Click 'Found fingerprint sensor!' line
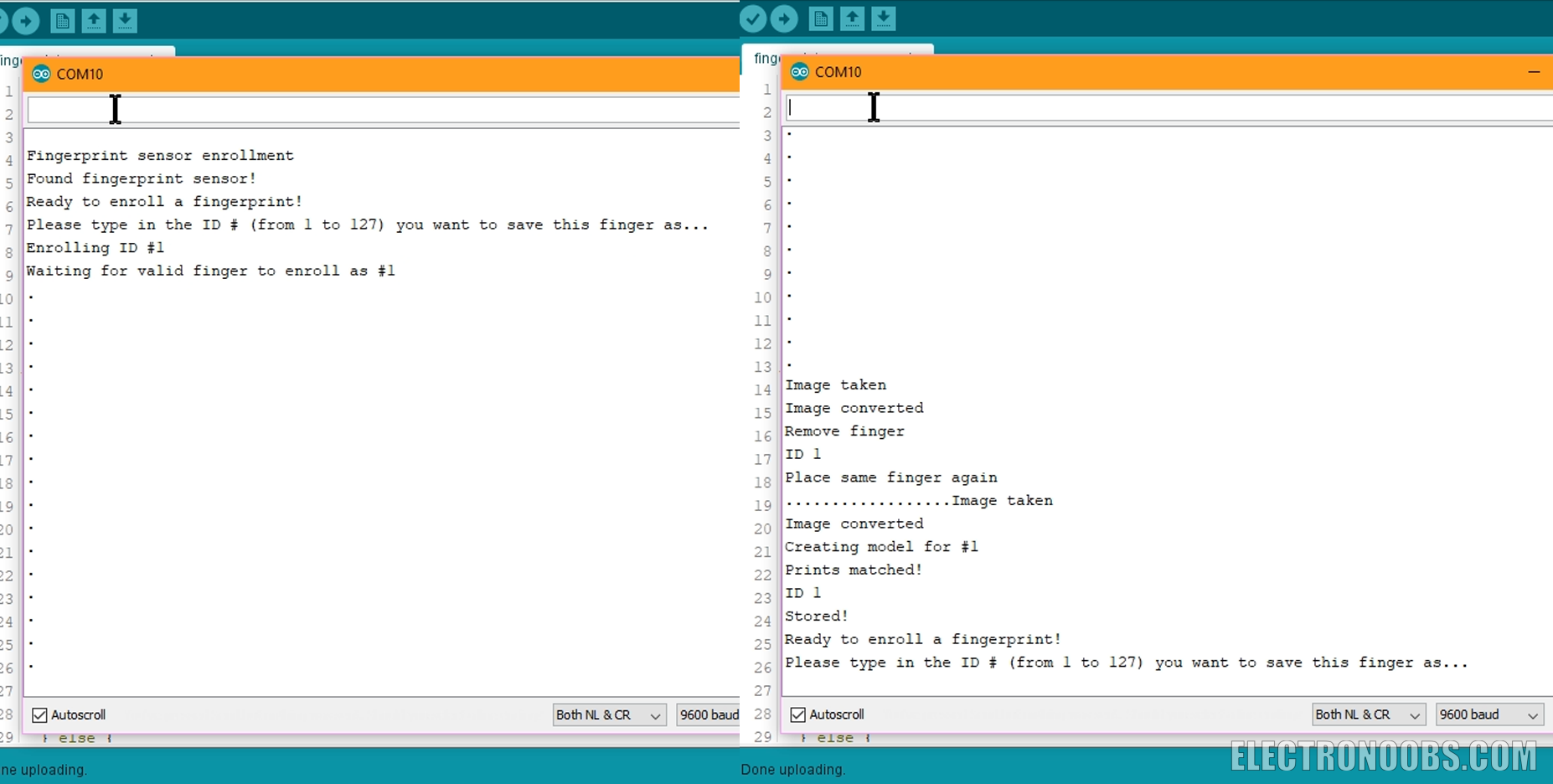1553x784 pixels. 142,178
